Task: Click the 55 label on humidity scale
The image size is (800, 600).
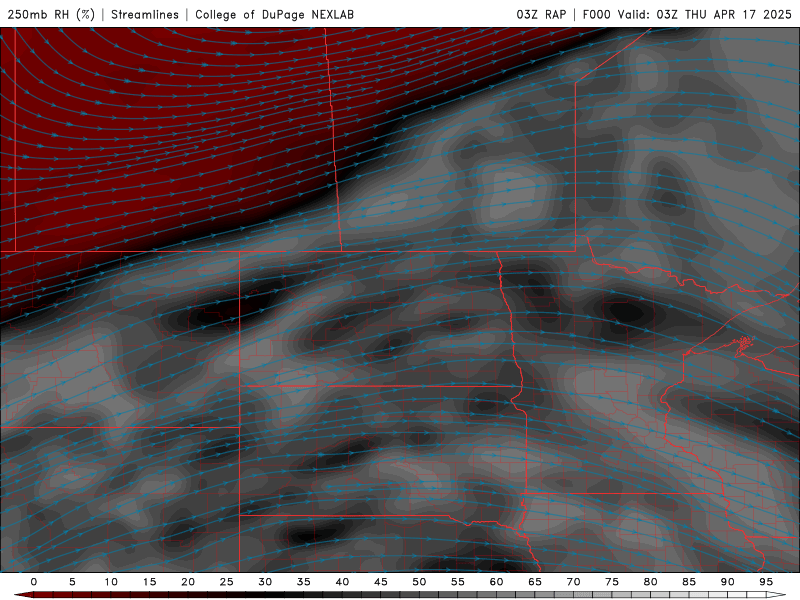Action: pos(458,582)
